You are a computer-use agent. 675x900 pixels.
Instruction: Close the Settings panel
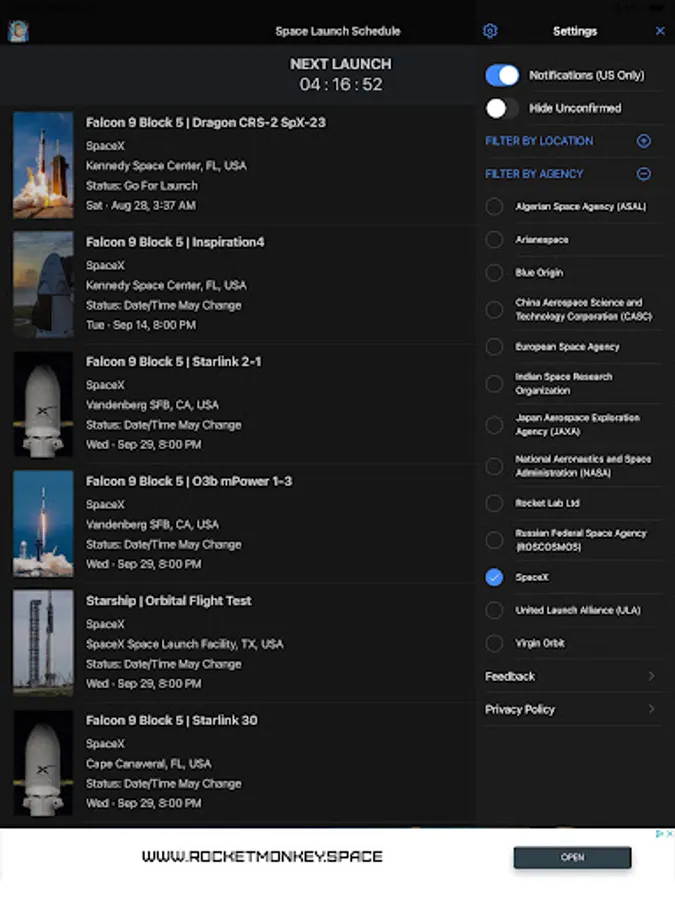coord(660,31)
